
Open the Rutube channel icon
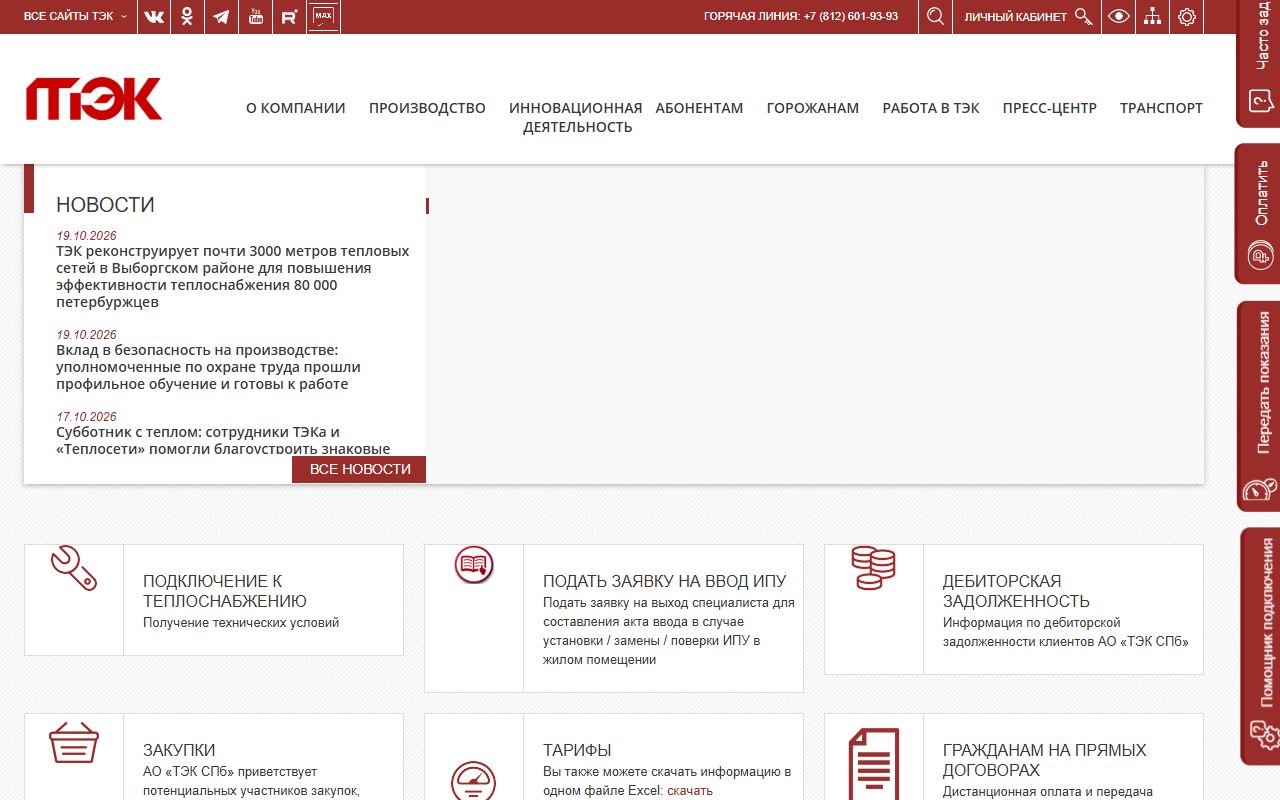pyautogui.click(x=289, y=17)
